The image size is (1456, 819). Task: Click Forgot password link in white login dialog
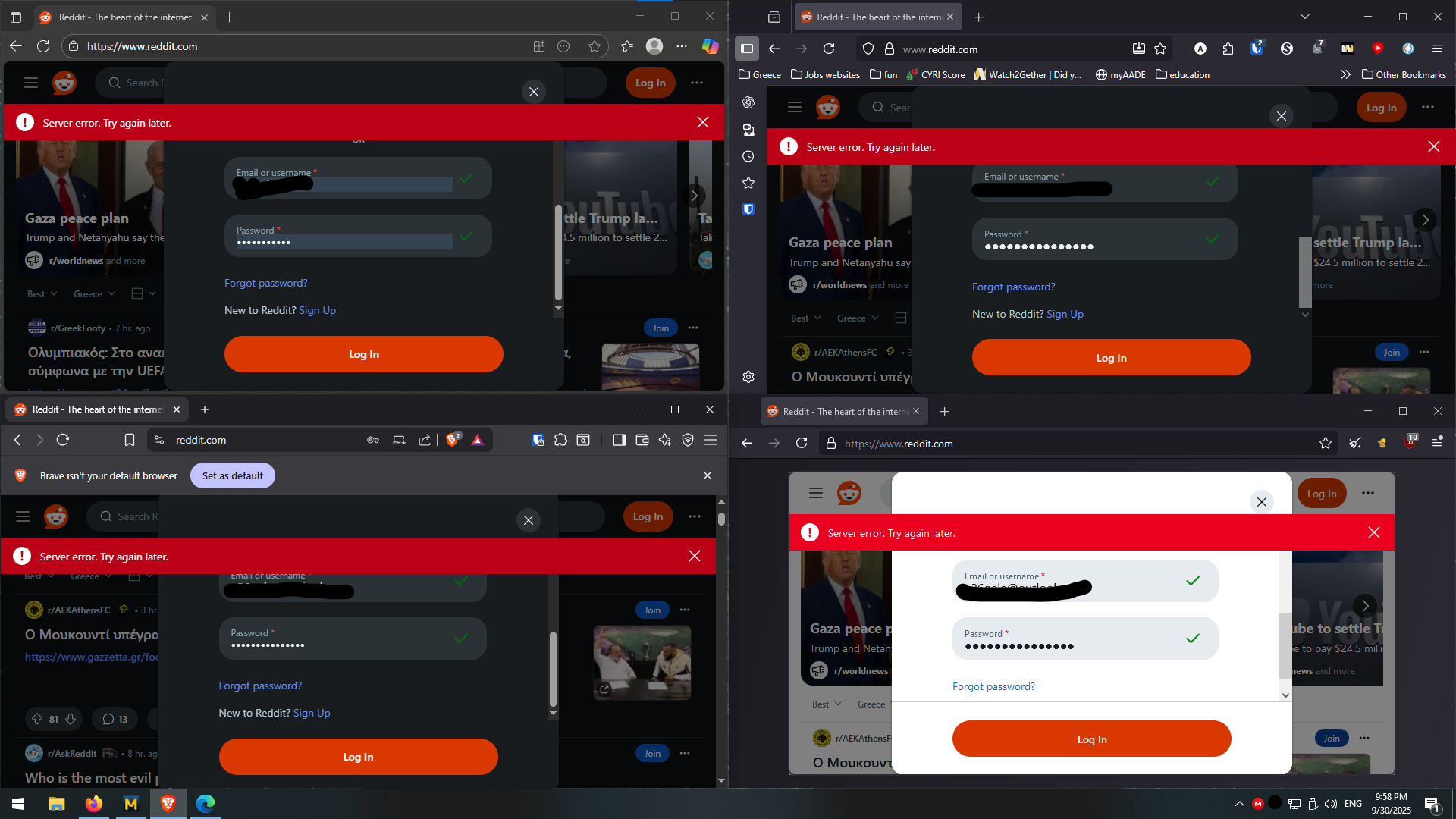click(993, 686)
